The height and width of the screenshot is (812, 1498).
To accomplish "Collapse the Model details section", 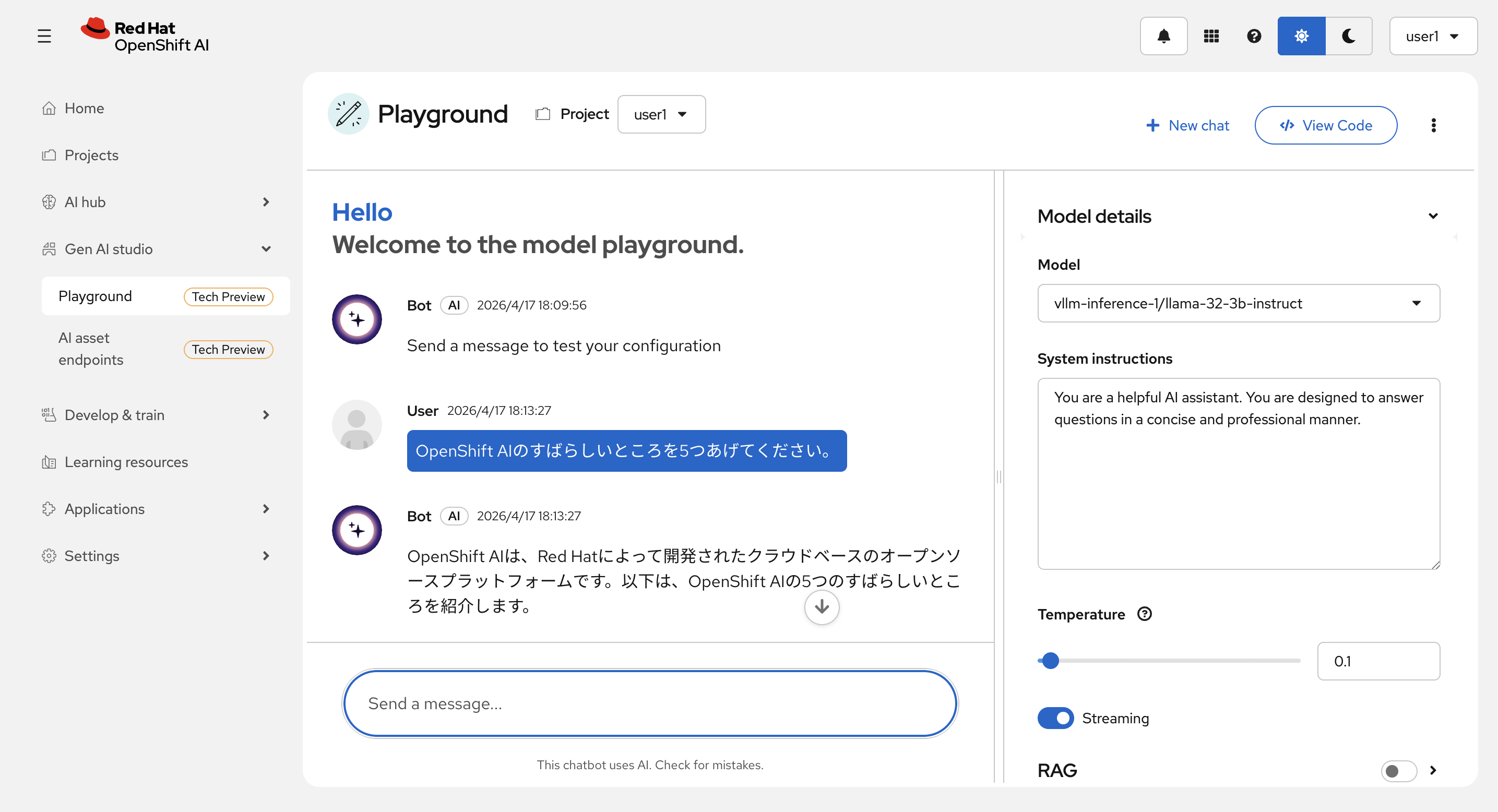I will coord(1432,216).
